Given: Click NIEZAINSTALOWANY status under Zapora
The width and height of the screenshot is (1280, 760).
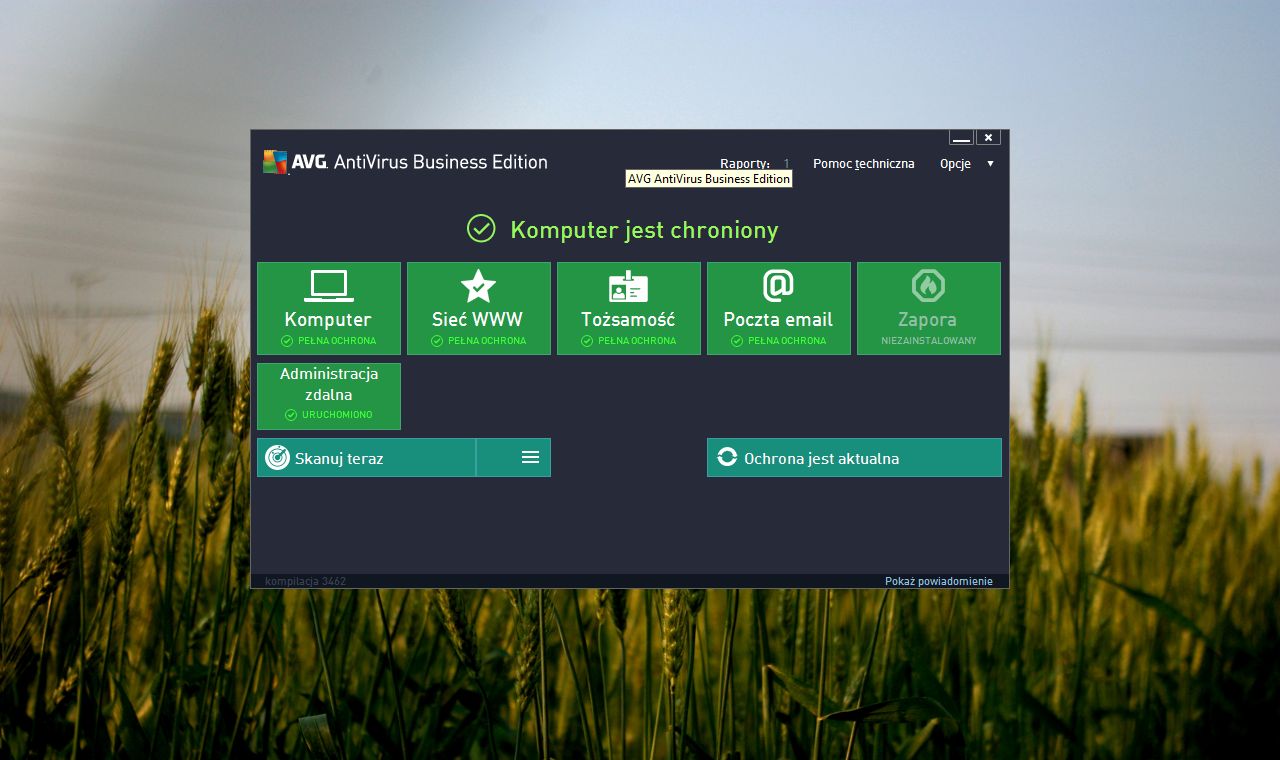Looking at the screenshot, I should pyautogui.click(x=929, y=341).
